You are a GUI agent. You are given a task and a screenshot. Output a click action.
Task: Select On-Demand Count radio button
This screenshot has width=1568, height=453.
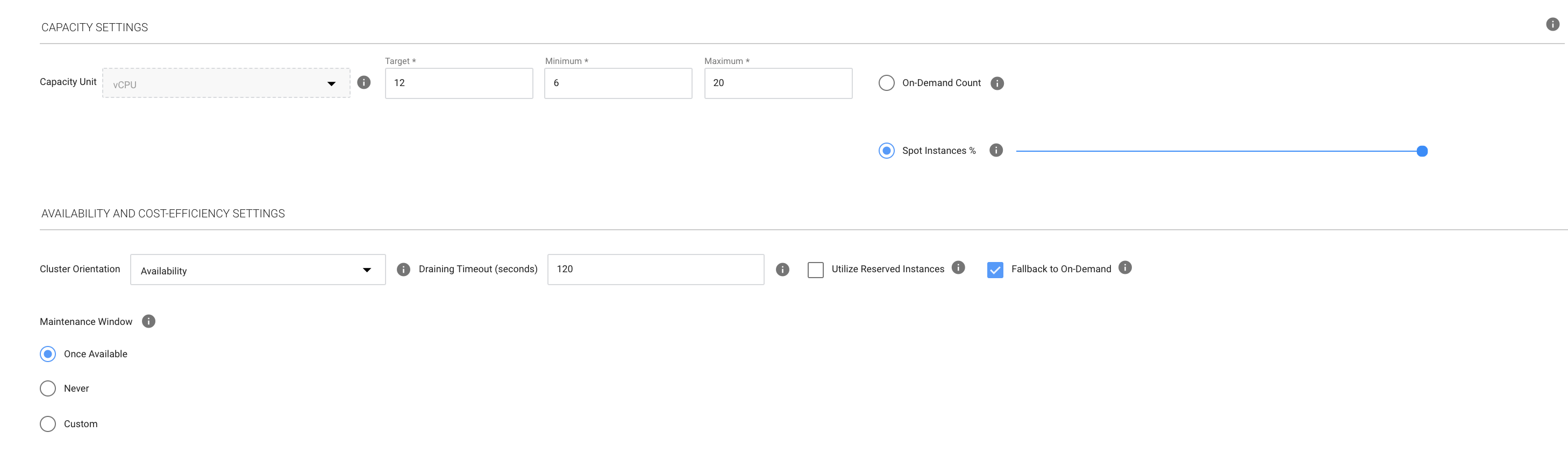pyautogui.click(x=886, y=83)
